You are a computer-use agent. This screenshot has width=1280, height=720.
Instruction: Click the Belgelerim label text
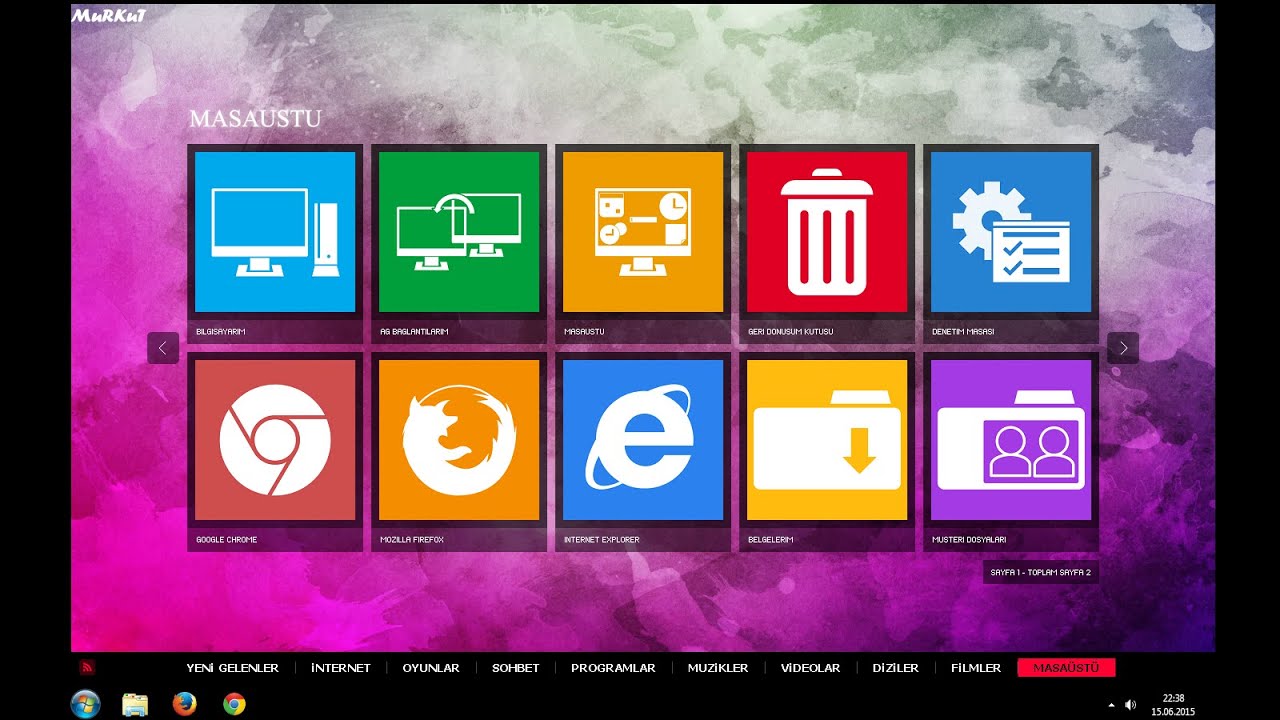click(771, 539)
